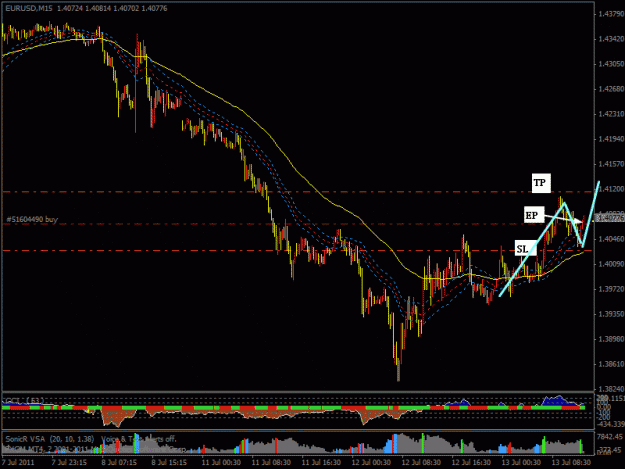Click the 13 Jul 08:30 time label
The width and height of the screenshot is (625, 469).
click(x=571, y=463)
